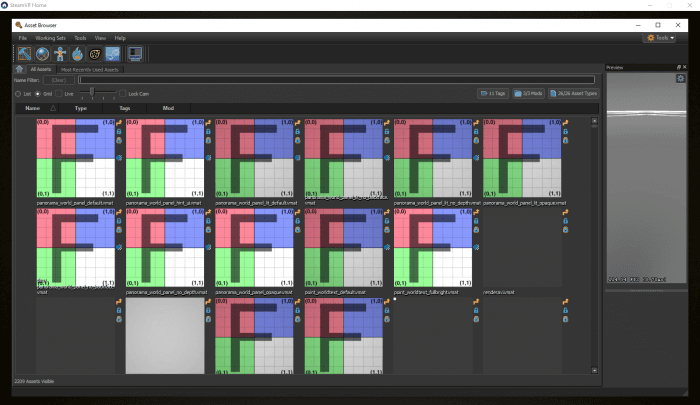The image size is (700, 405).
Task: Undock the Preview panel float icon
Action: tap(679, 67)
